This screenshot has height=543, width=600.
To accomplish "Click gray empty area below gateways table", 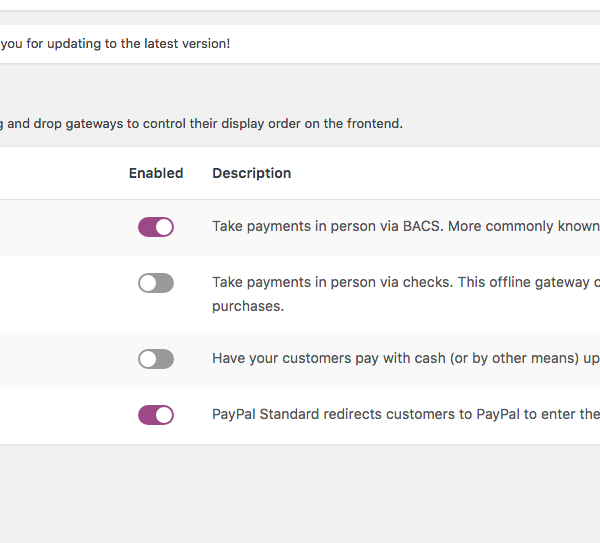I will click(x=300, y=495).
